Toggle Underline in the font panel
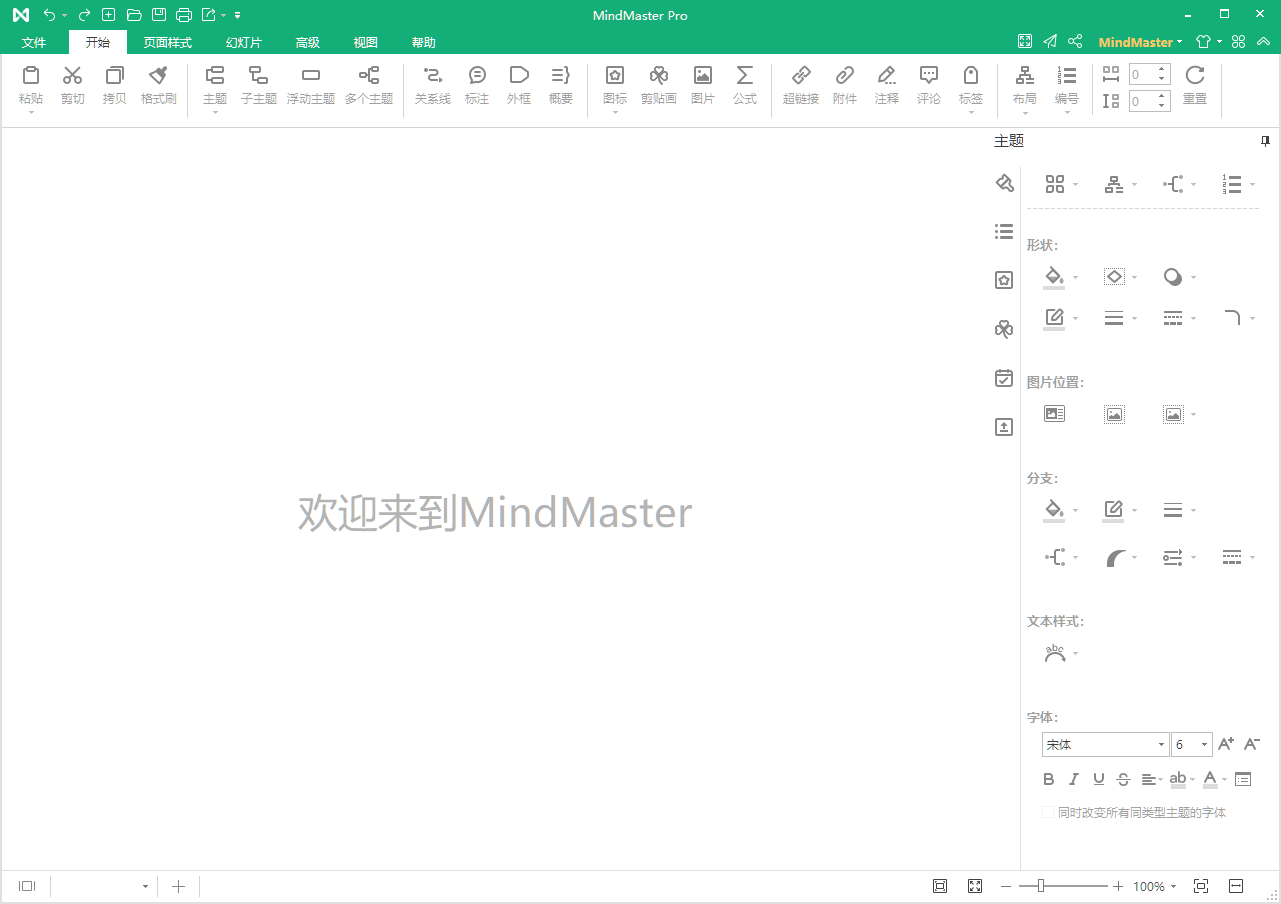This screenshot has height=904, width=1281. click(x=1099, y=779)
